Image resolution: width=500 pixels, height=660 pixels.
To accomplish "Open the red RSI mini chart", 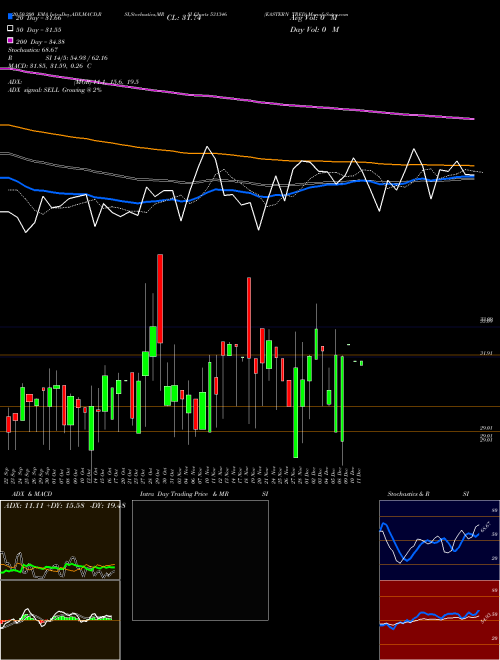I will [x=439, y=620].
